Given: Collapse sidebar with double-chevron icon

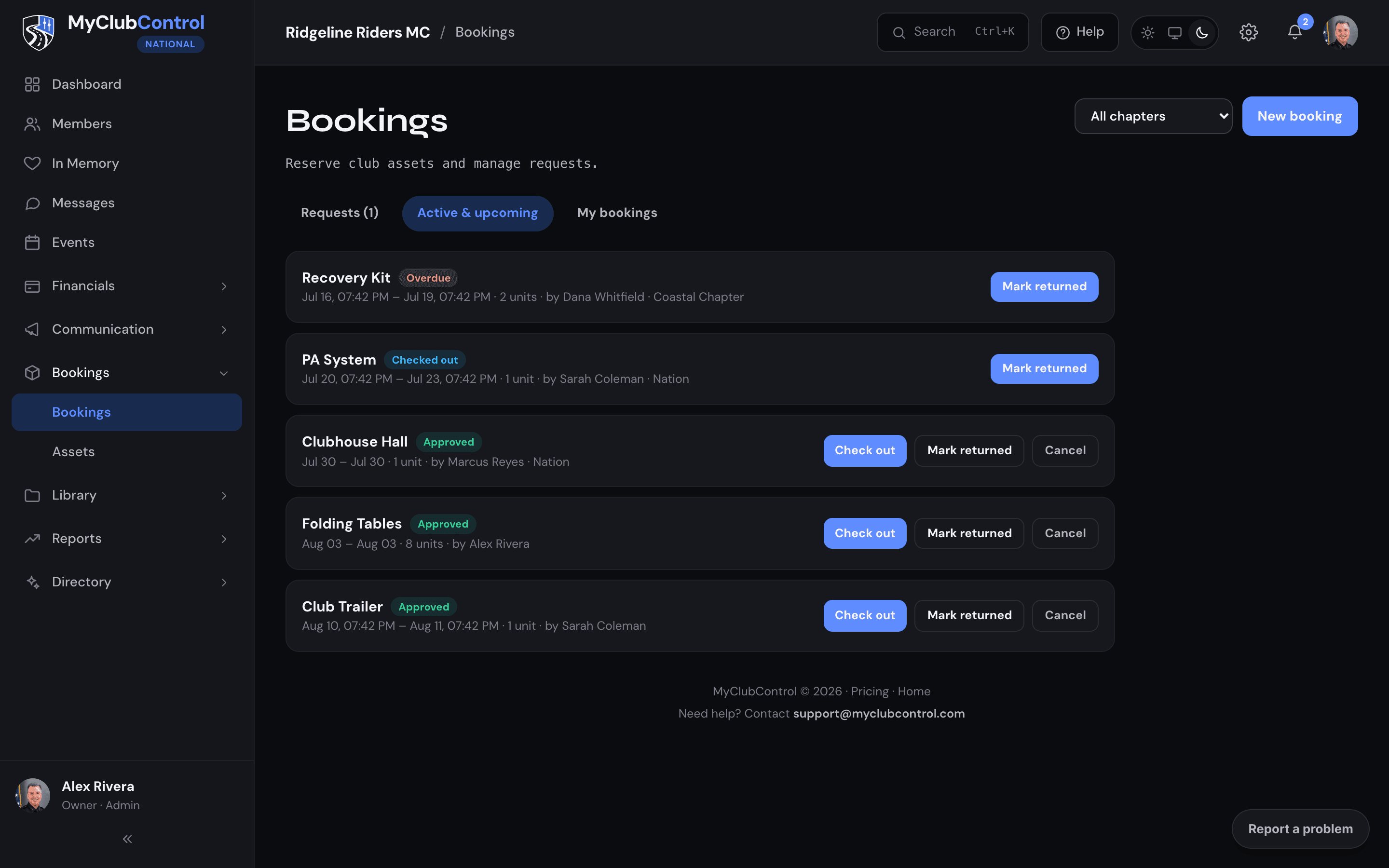Looking at the screenshot, I should 127,839.
